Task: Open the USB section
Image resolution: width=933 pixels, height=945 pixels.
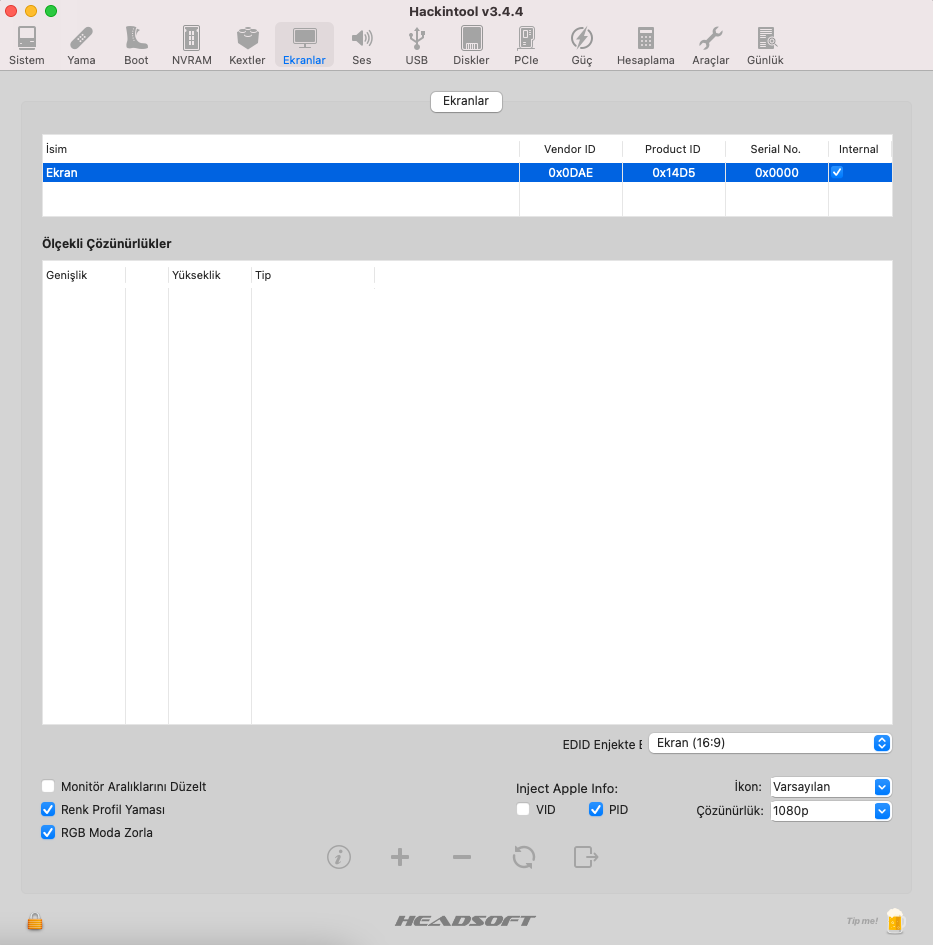Action: pyautogui.click(x=417, y=46)
